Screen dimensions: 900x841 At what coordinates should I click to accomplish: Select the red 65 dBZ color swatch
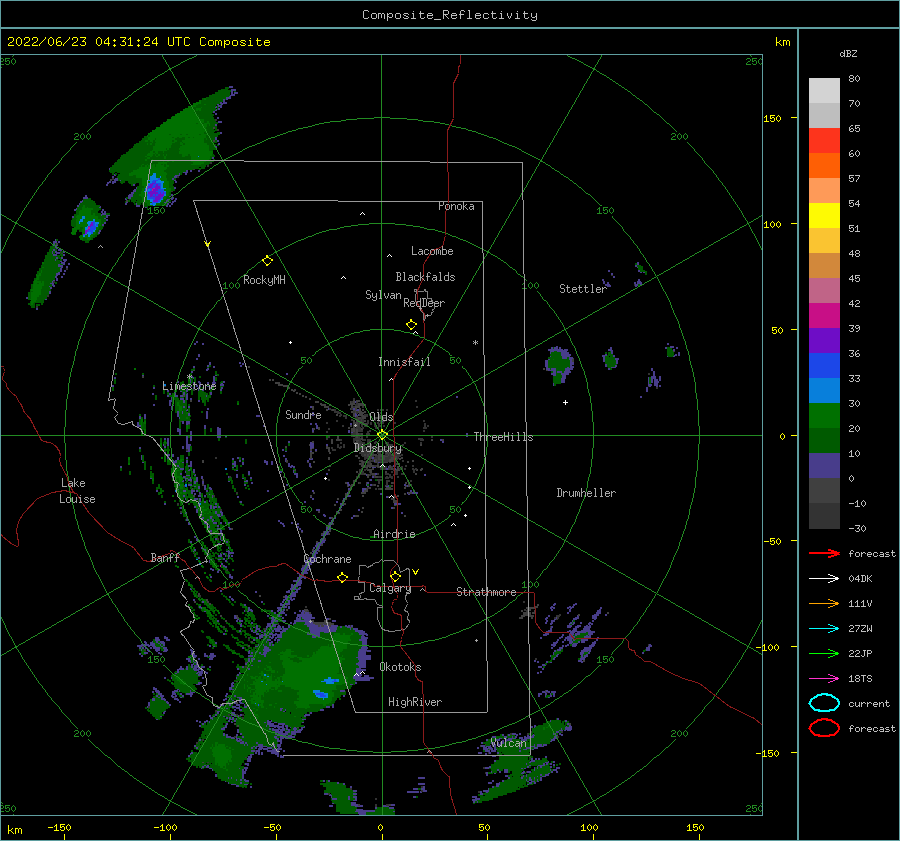pos(824,140)
